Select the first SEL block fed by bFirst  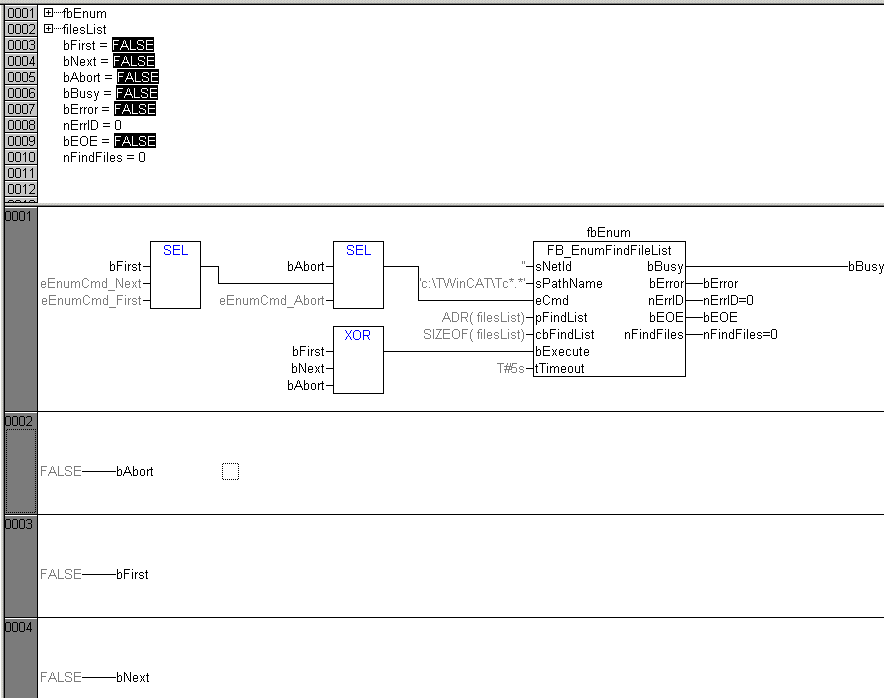coord(175,275)
